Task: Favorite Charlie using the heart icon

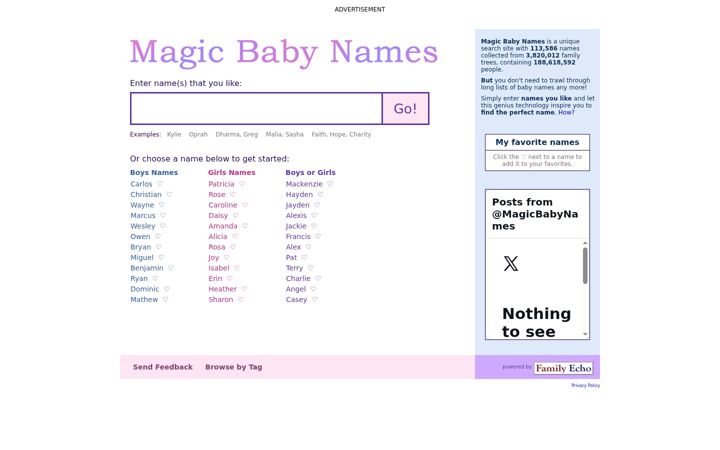Action: point(318,279)
